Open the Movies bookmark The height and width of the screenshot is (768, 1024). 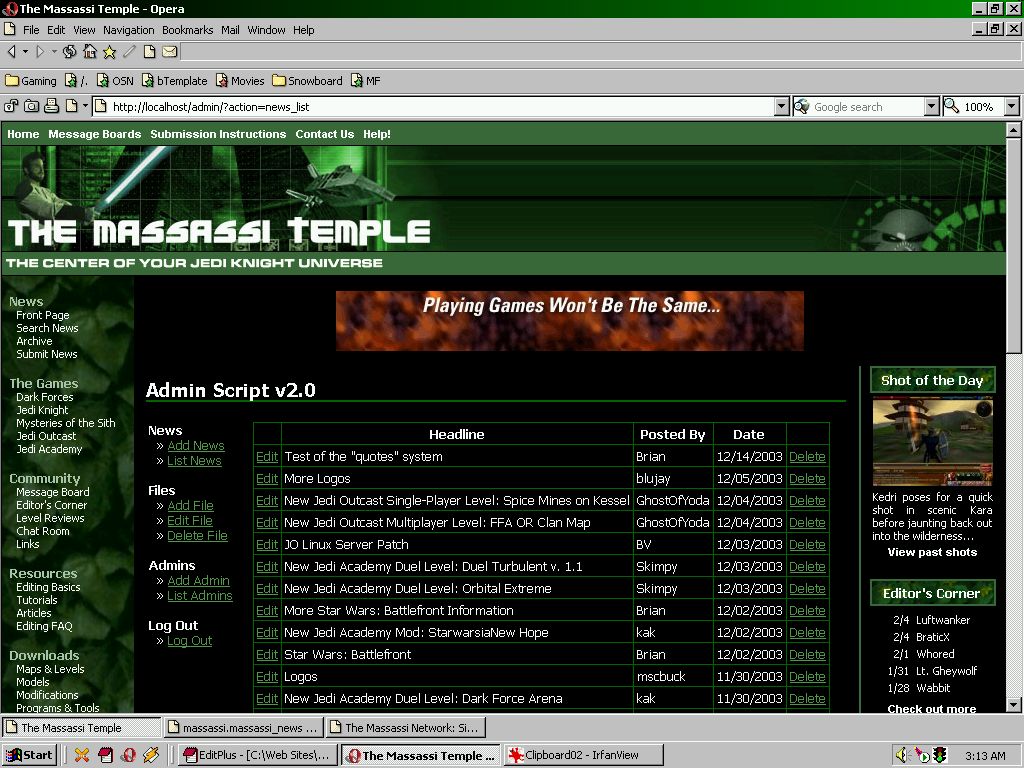pyautogui.click(x=240, y=81)
